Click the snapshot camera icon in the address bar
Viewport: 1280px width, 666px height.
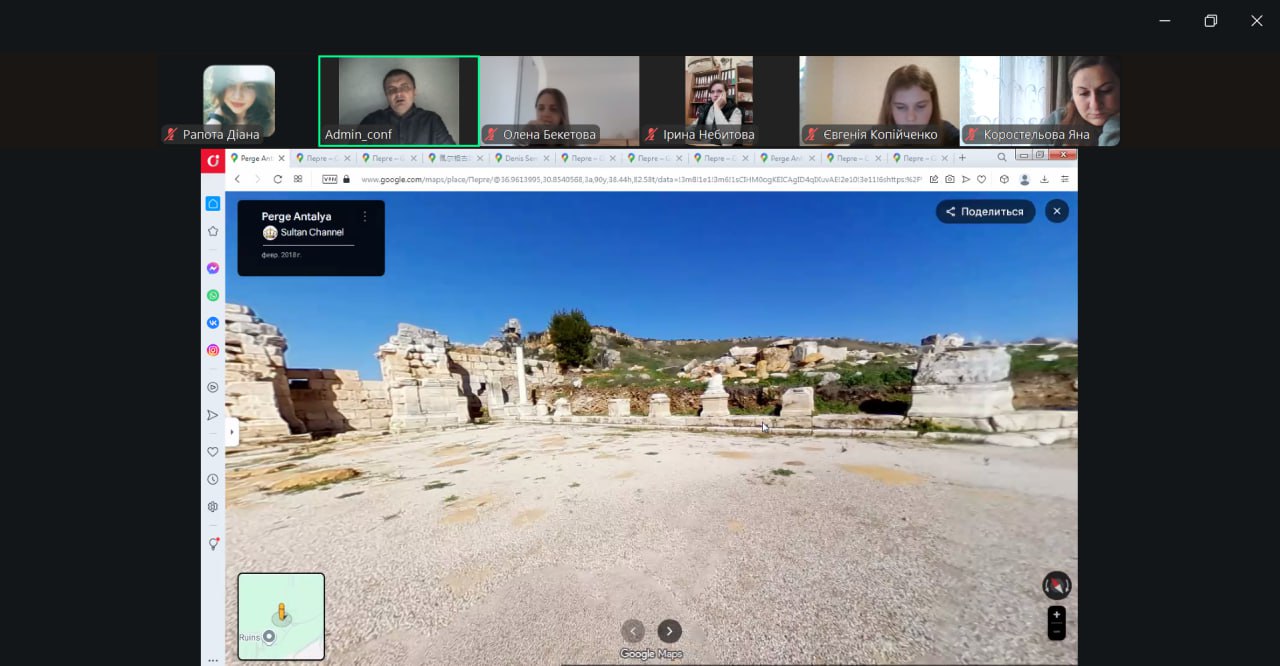tap(949, 179)
